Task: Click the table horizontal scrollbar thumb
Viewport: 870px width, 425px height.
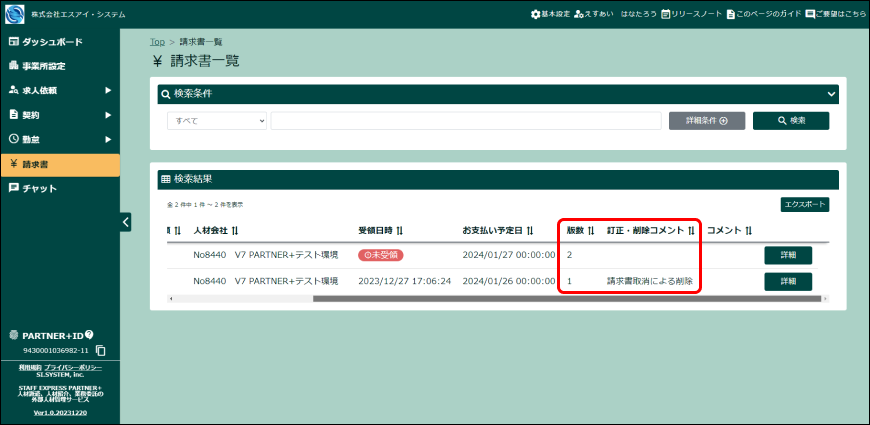Action: point(566,298)
